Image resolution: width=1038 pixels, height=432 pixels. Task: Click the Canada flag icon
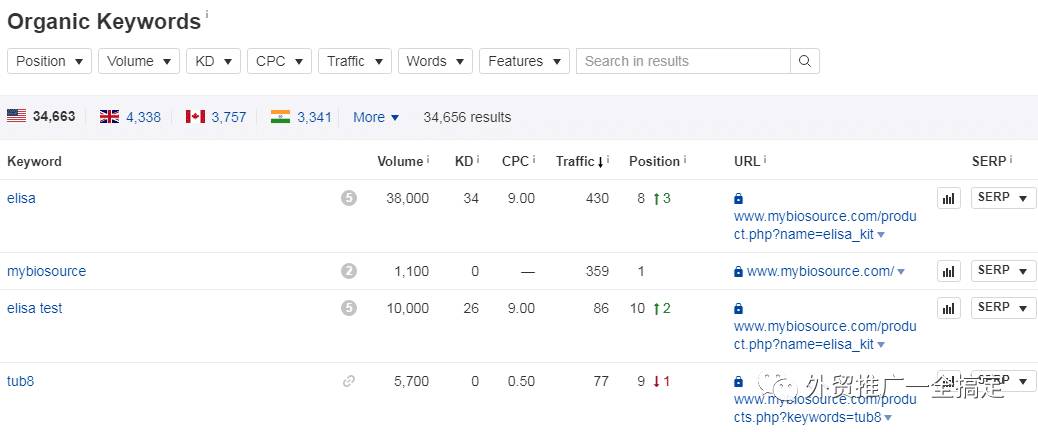click(x=195, y=116)
